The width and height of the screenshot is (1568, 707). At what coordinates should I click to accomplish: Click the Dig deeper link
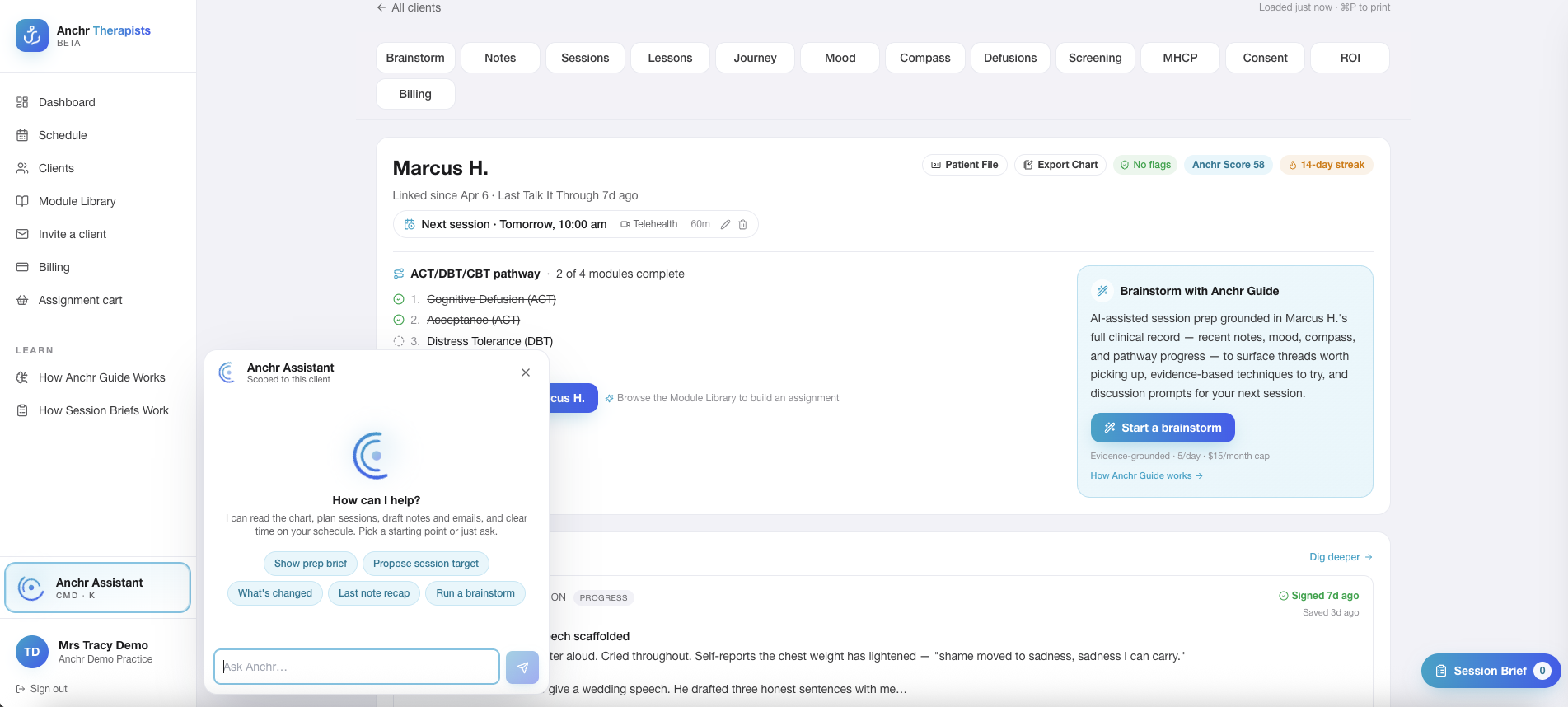click(1341, 557)
